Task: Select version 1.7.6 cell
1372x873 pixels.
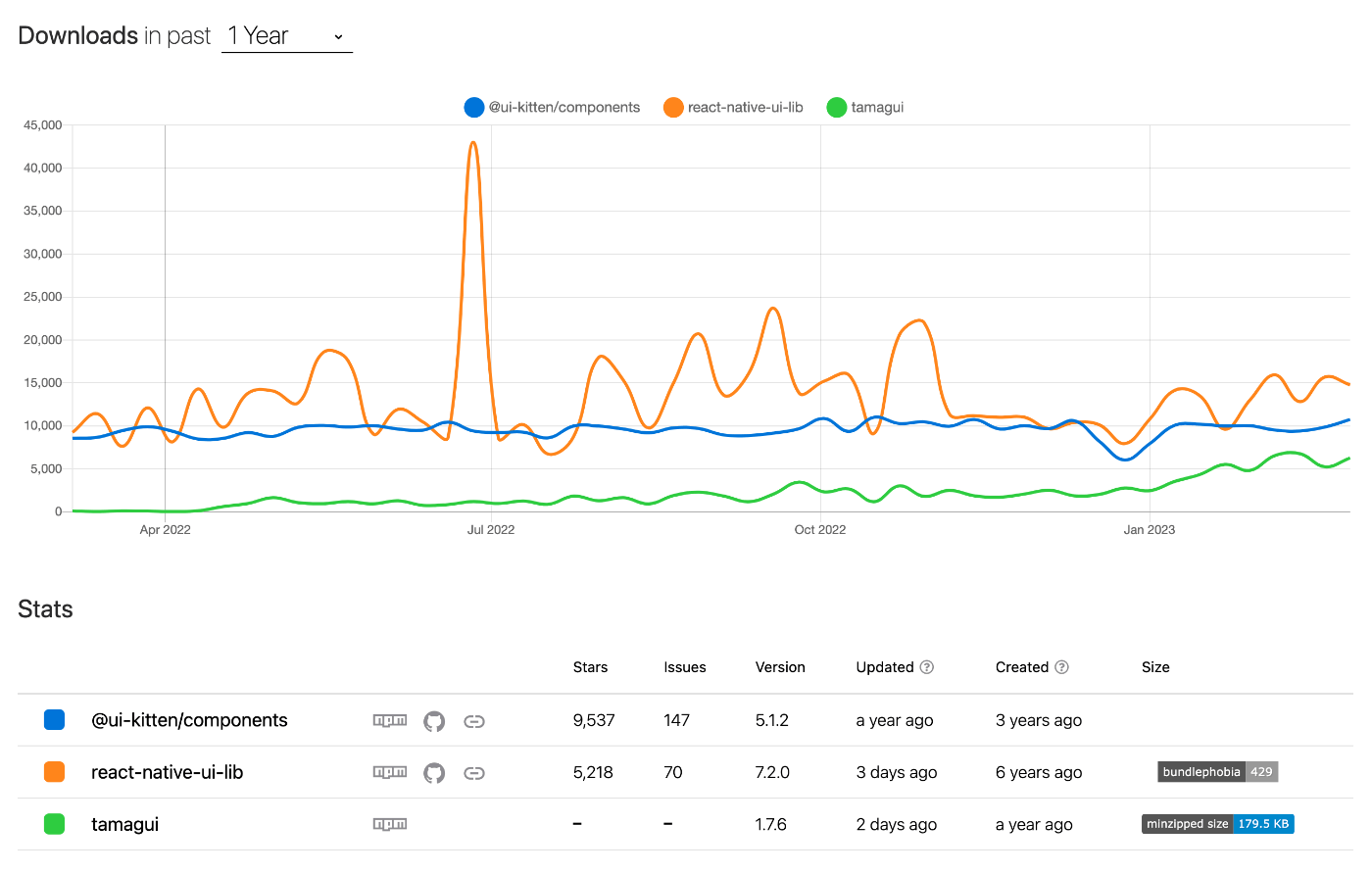Action: [771, 824]
